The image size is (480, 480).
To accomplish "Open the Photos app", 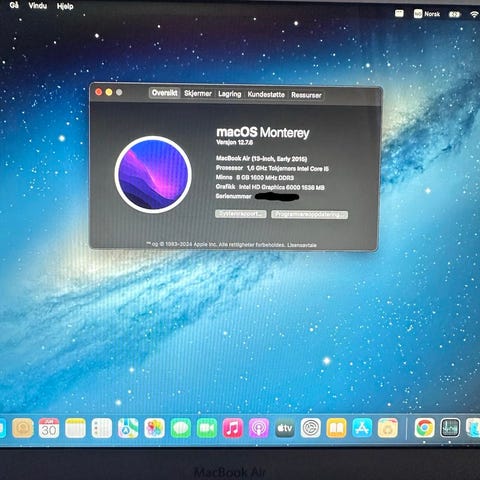I will point(154,428).
